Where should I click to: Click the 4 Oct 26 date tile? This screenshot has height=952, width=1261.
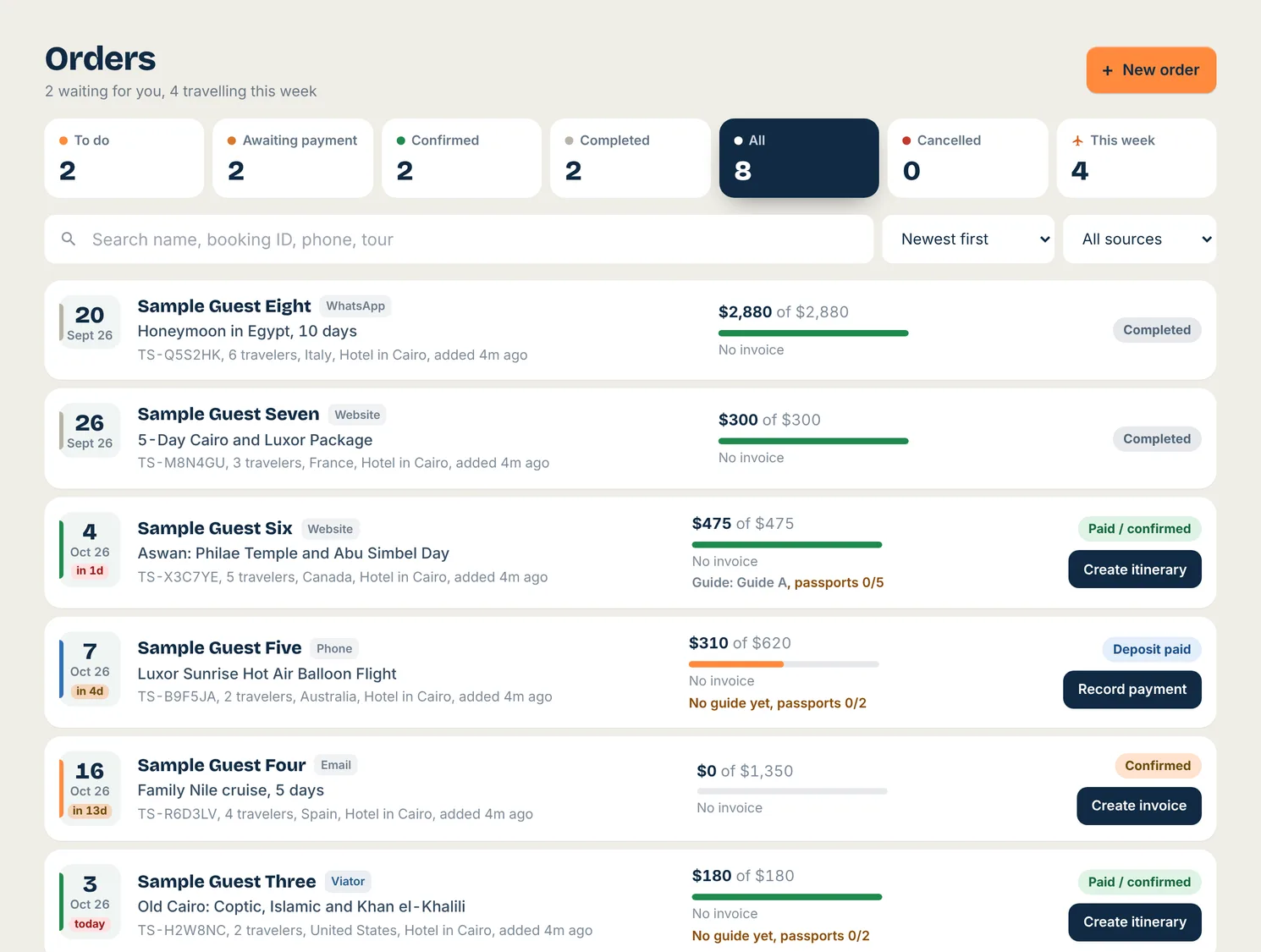(x=90, y=550)
